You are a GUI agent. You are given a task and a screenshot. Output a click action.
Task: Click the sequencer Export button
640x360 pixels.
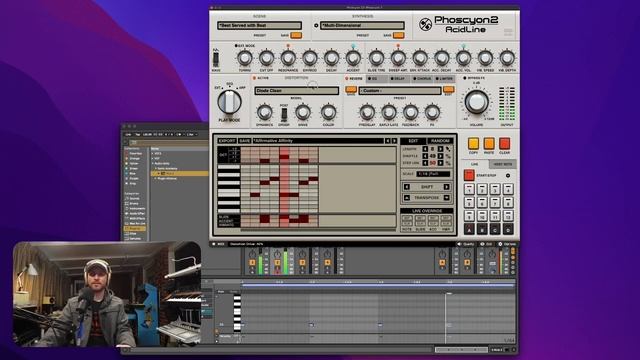pyautogui.click(x=227, y=141)
